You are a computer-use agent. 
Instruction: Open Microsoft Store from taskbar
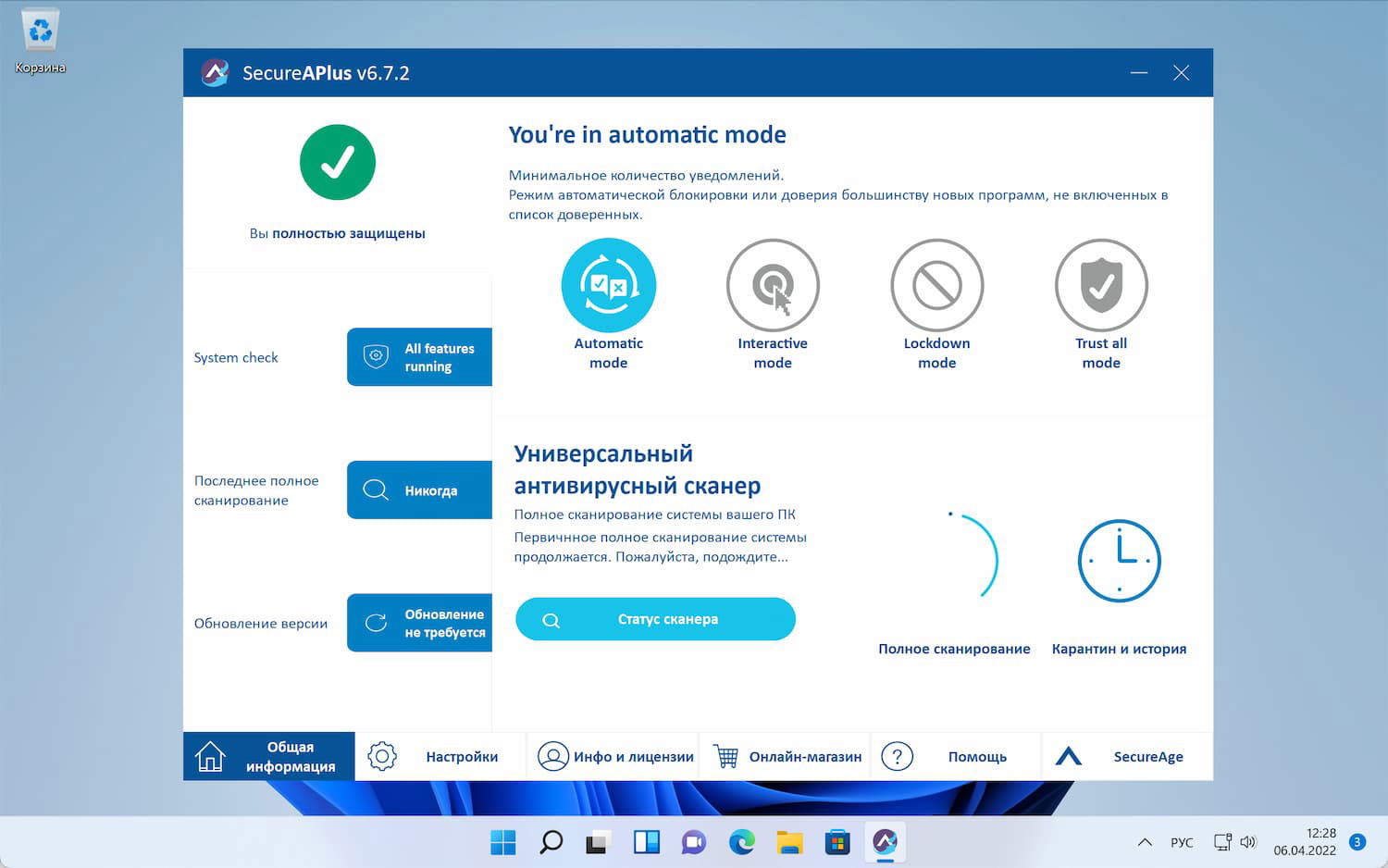[x=837, y=842]
